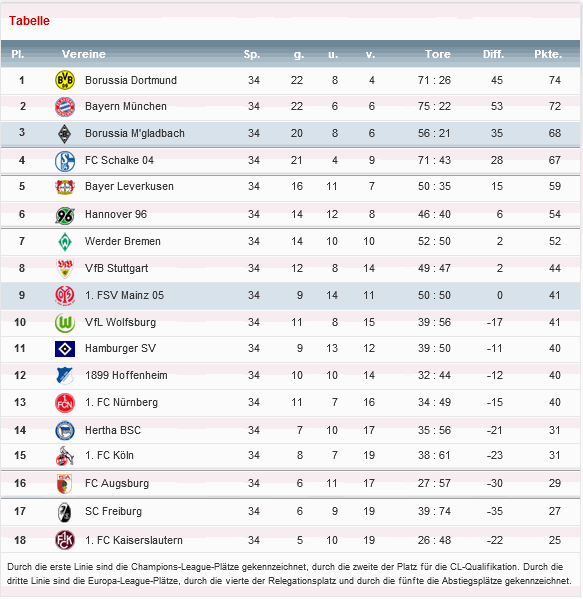
Task: Open the Borussia M'gladbach team name
Action: pos(135,133)
